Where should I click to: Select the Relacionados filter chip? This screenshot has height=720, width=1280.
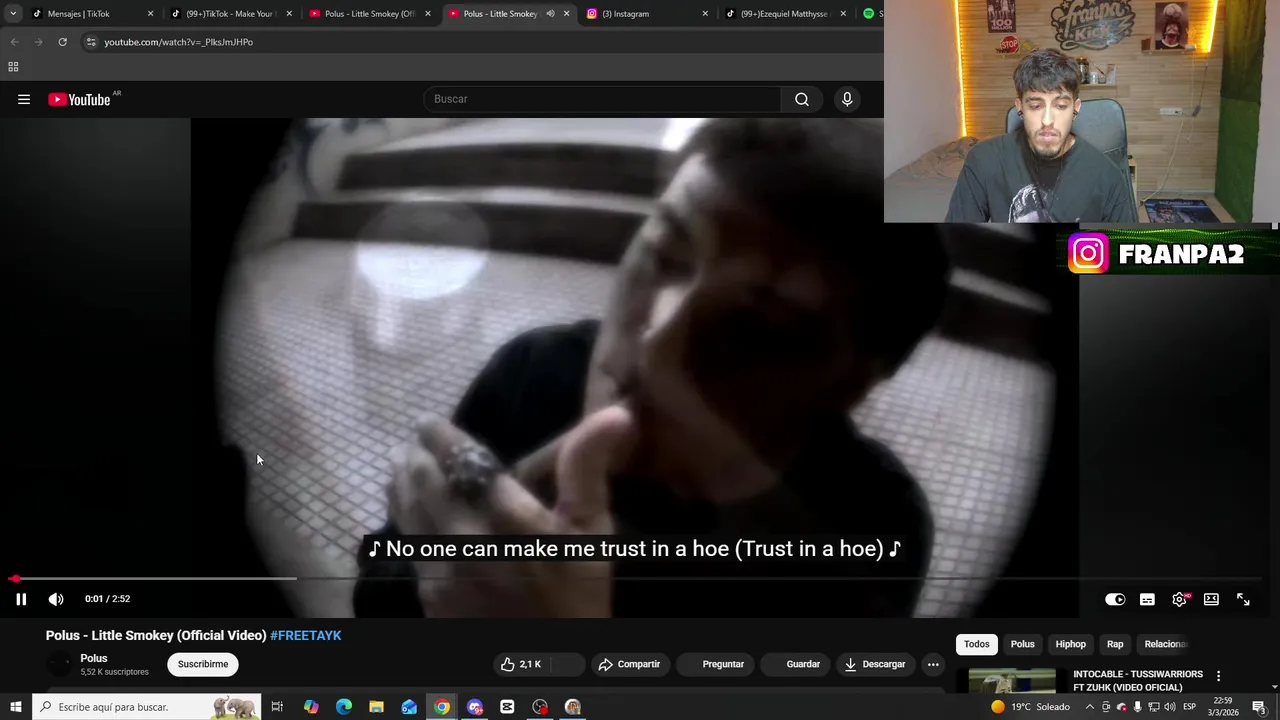pos(1164,644)
